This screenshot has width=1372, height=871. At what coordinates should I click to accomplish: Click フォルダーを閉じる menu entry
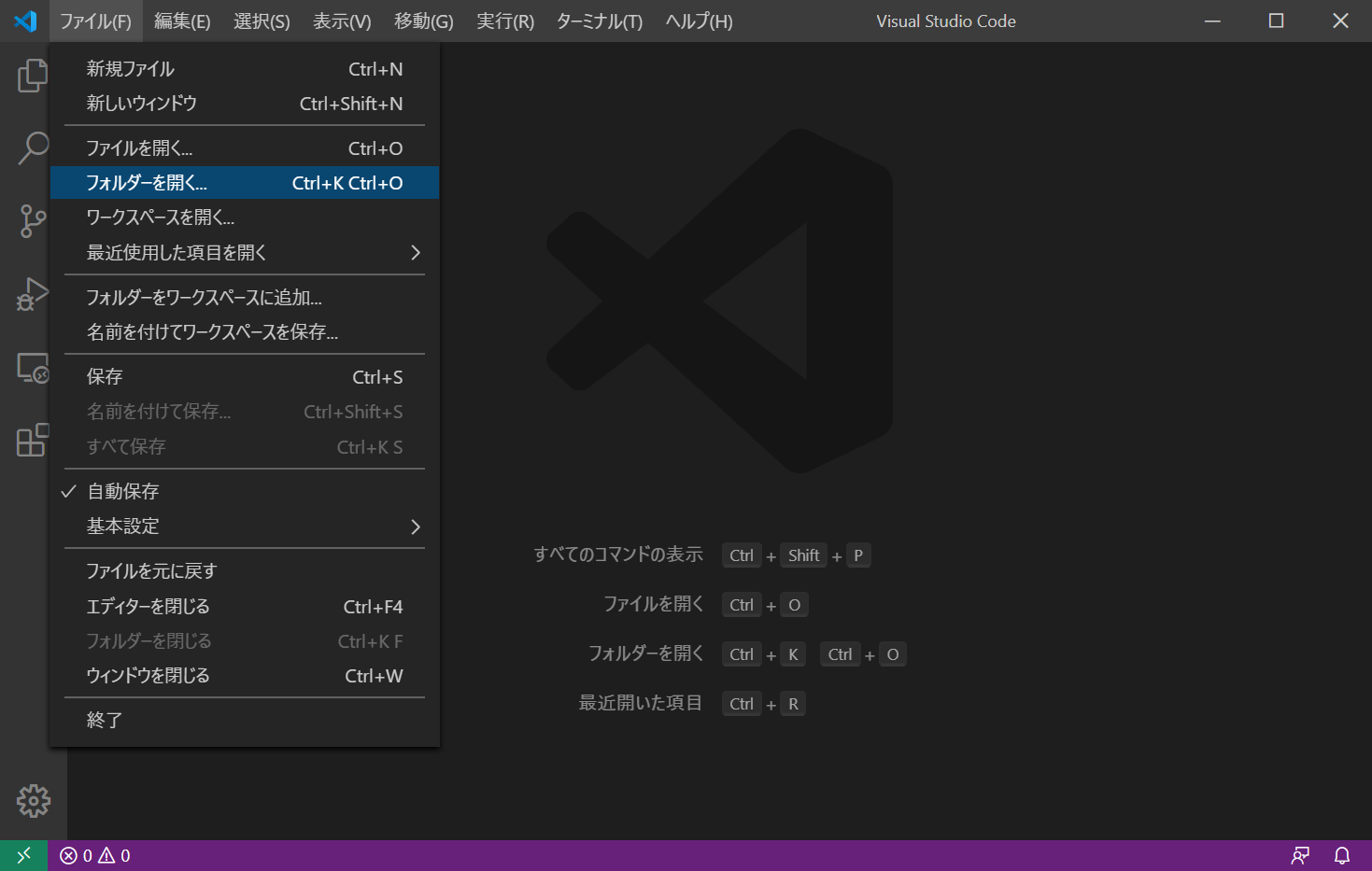244,641
